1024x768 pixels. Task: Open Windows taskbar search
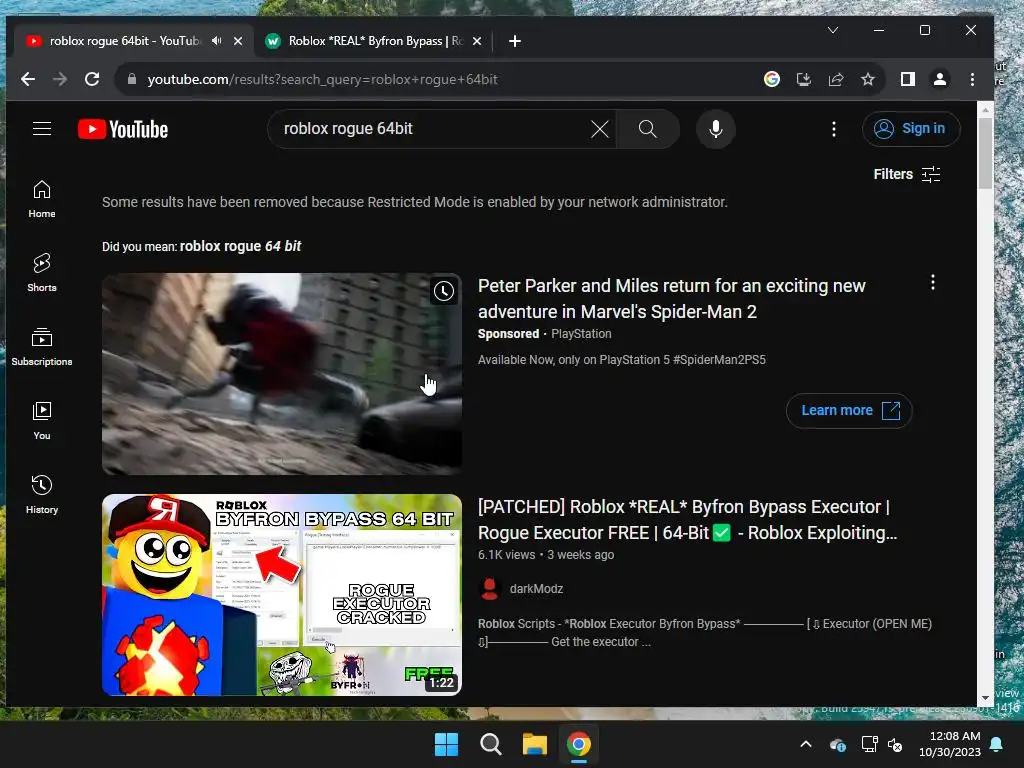coord(490,744)
